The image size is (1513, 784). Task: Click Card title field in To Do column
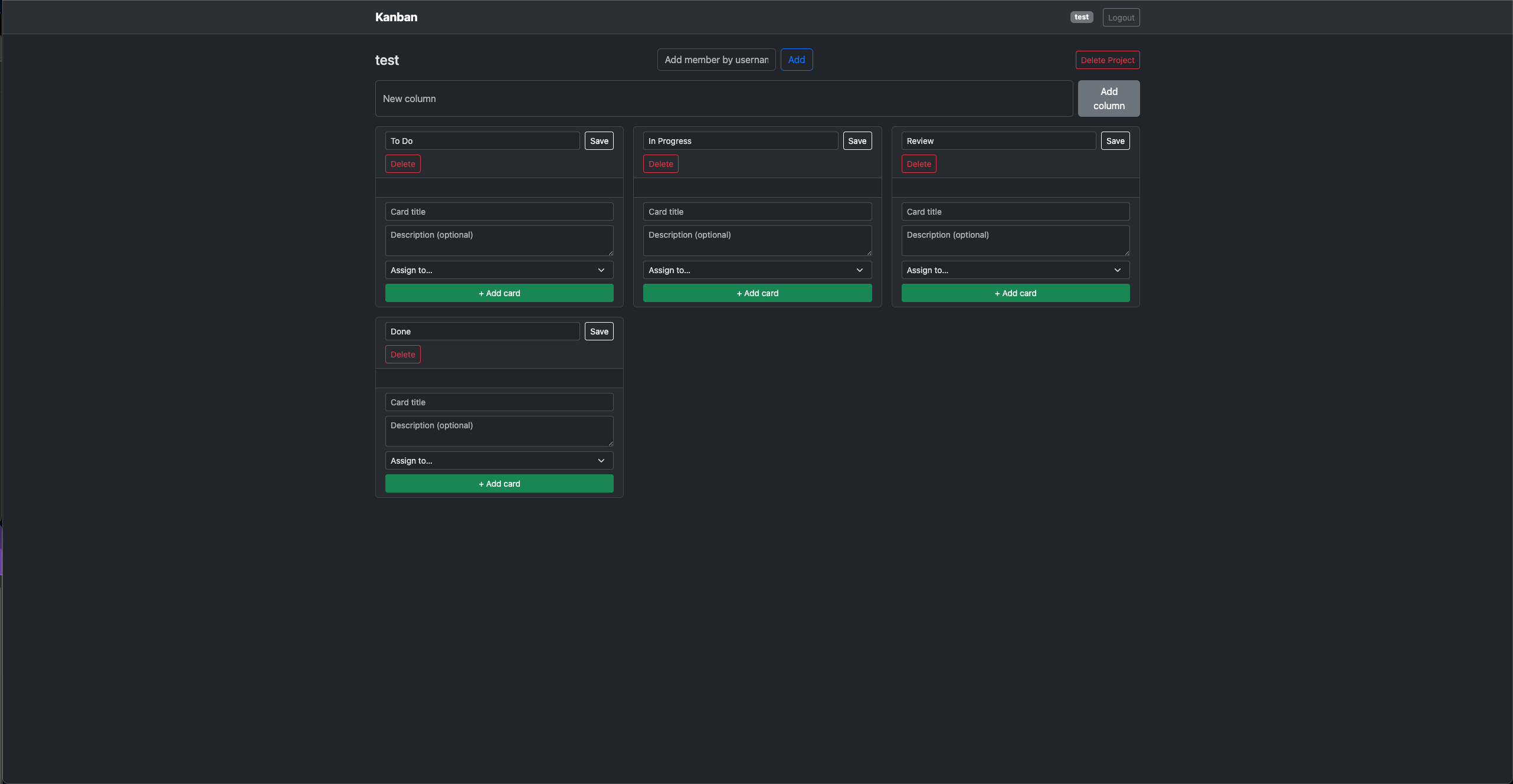coord(499,212)
